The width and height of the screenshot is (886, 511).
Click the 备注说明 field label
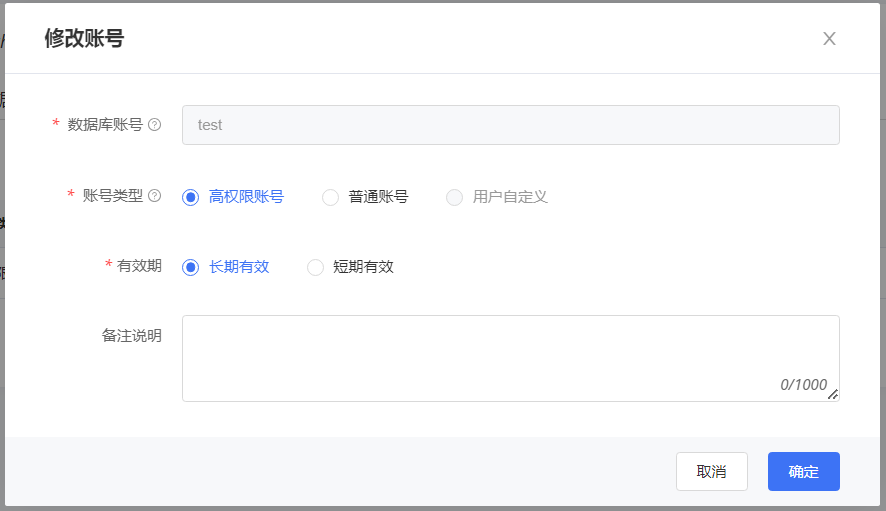coord(131,336)
